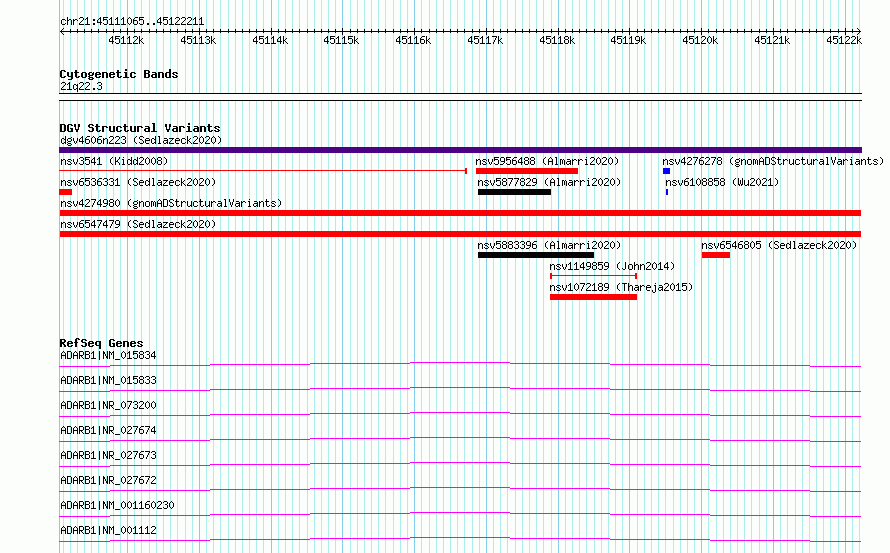890x553 pixels.
Task: Click the 45119k ruler position
Action: click(628, 40)
